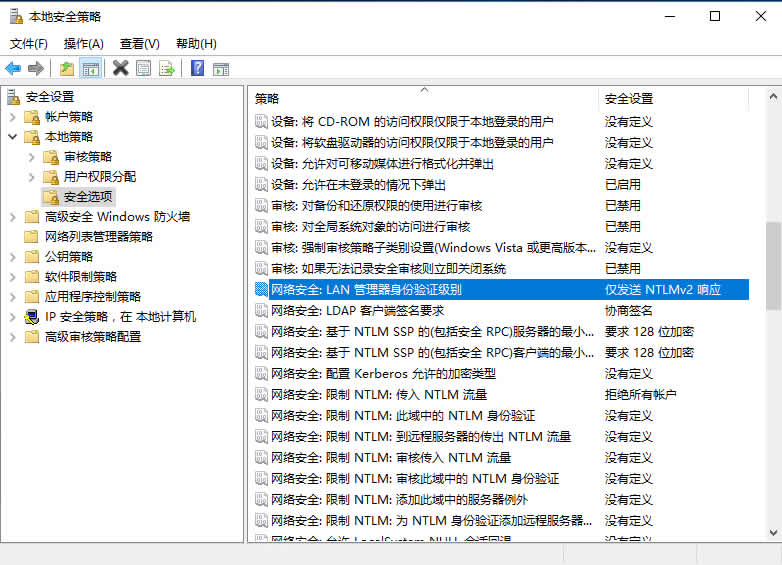Select 网络安全: 基于 NTLM SSP 客户端的最小 policy

(501, 353)
